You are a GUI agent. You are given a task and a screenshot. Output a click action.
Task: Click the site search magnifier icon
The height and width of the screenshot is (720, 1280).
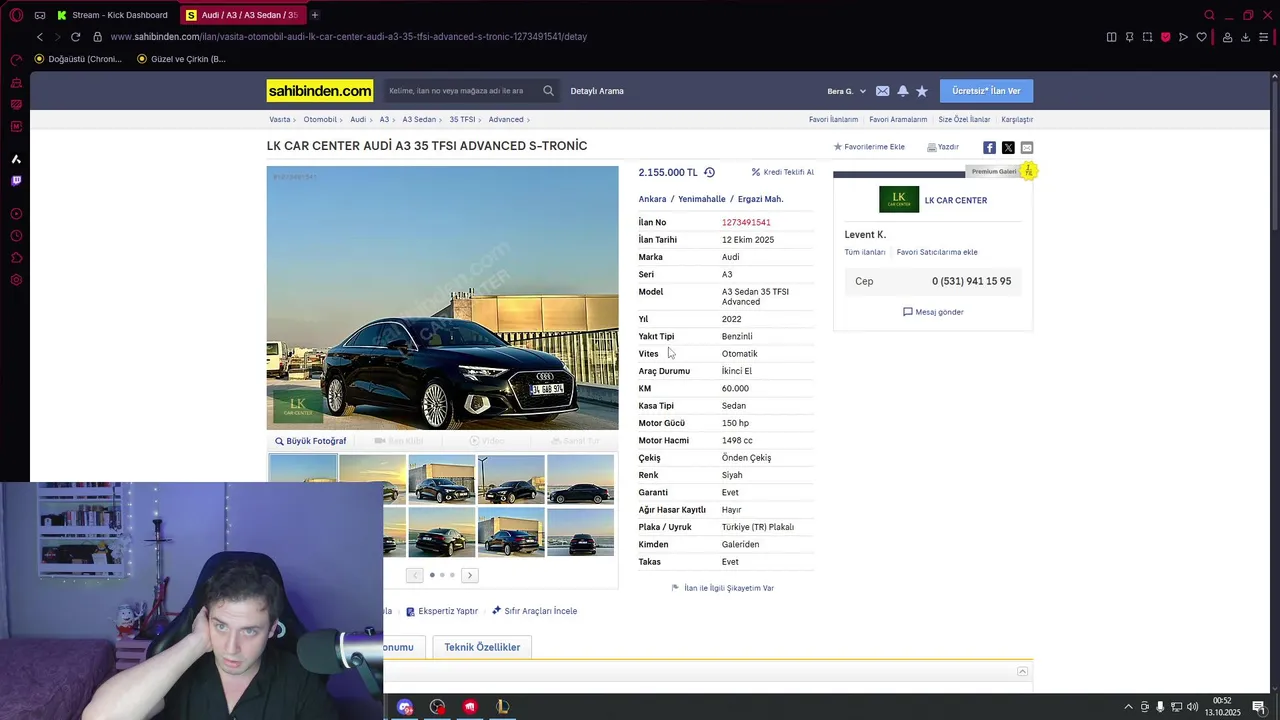[x=548, y=91]
